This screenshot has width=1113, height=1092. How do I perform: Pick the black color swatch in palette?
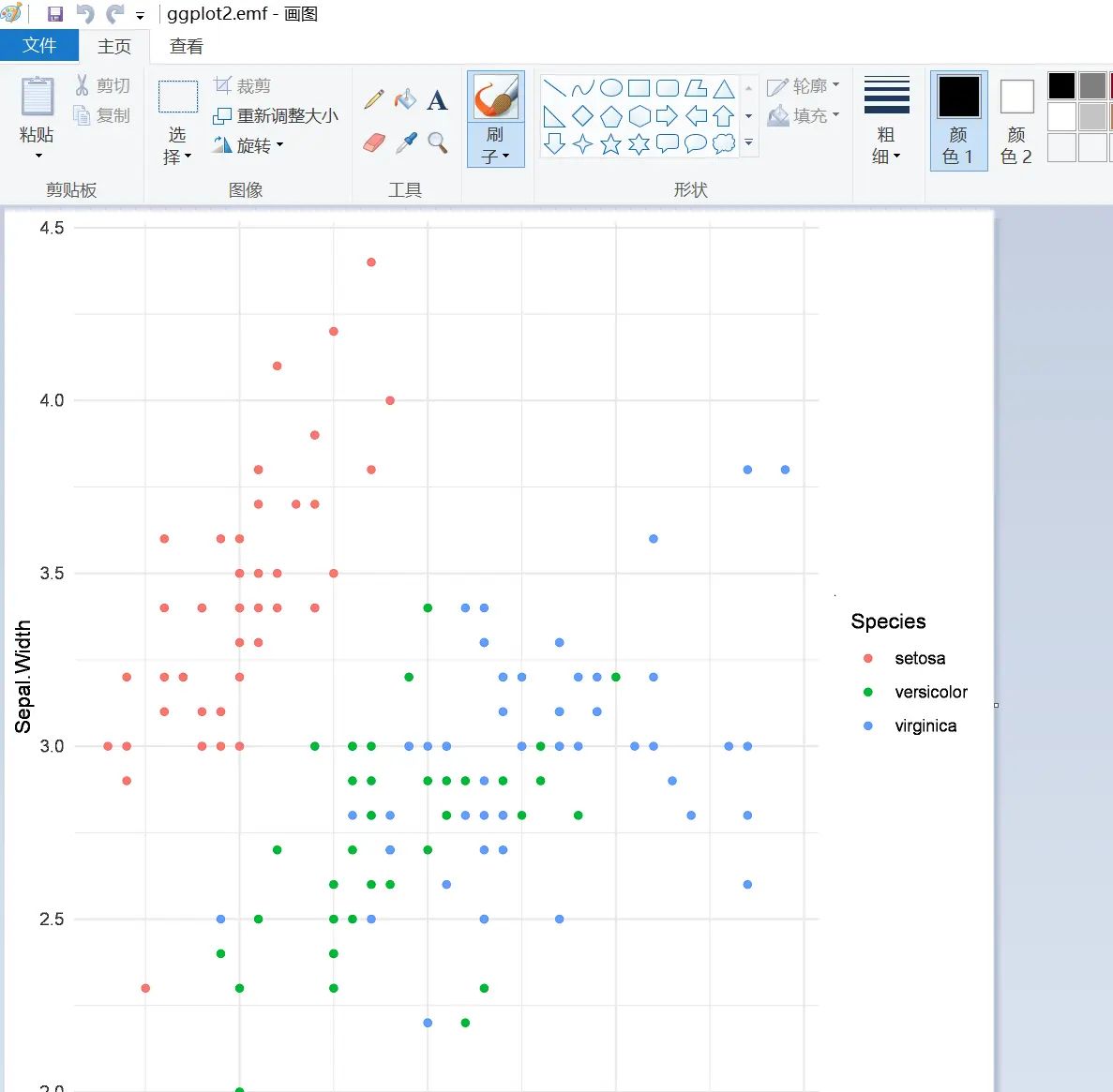coord(1061,86)
